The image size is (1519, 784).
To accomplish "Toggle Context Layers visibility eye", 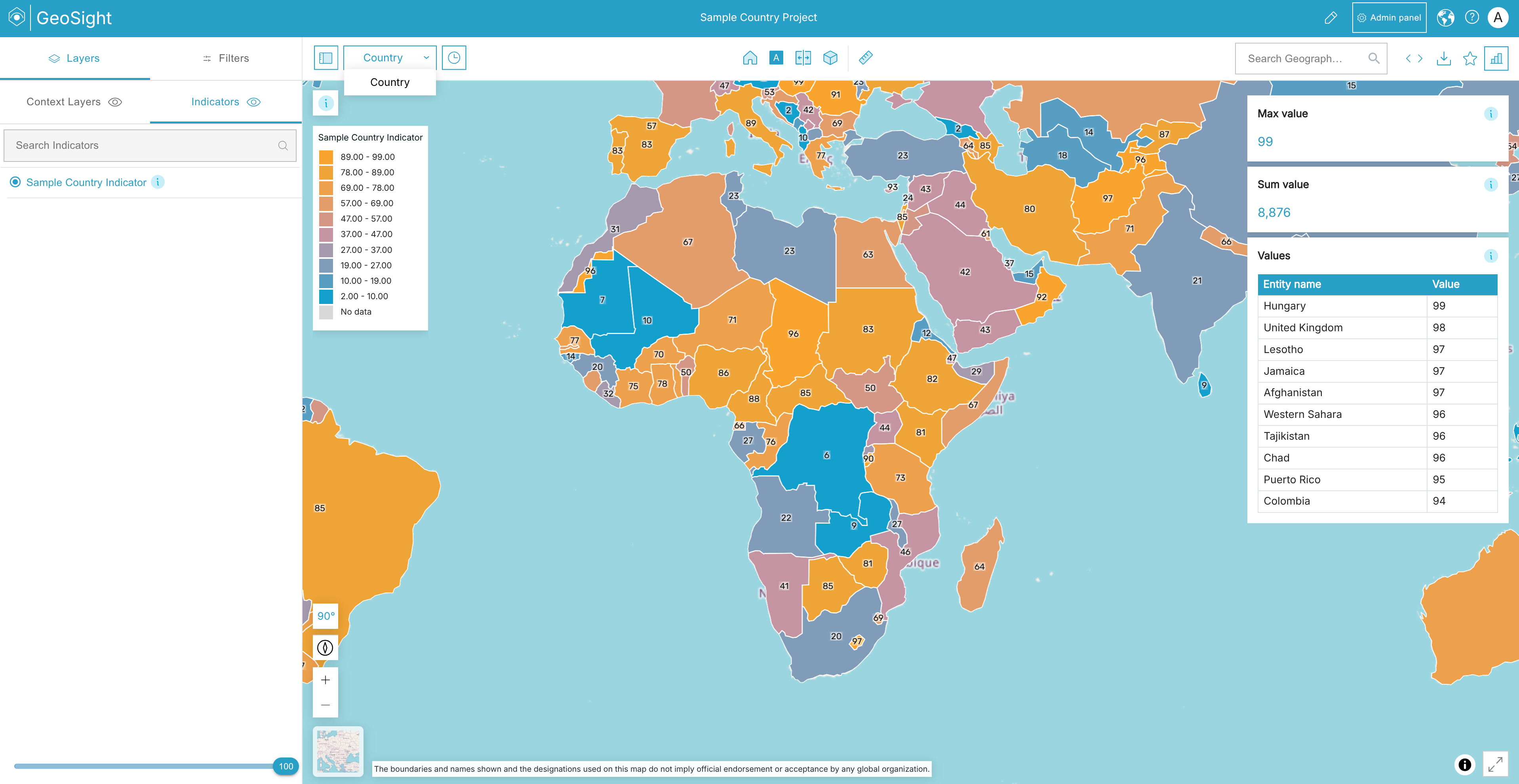I will 116,102.
